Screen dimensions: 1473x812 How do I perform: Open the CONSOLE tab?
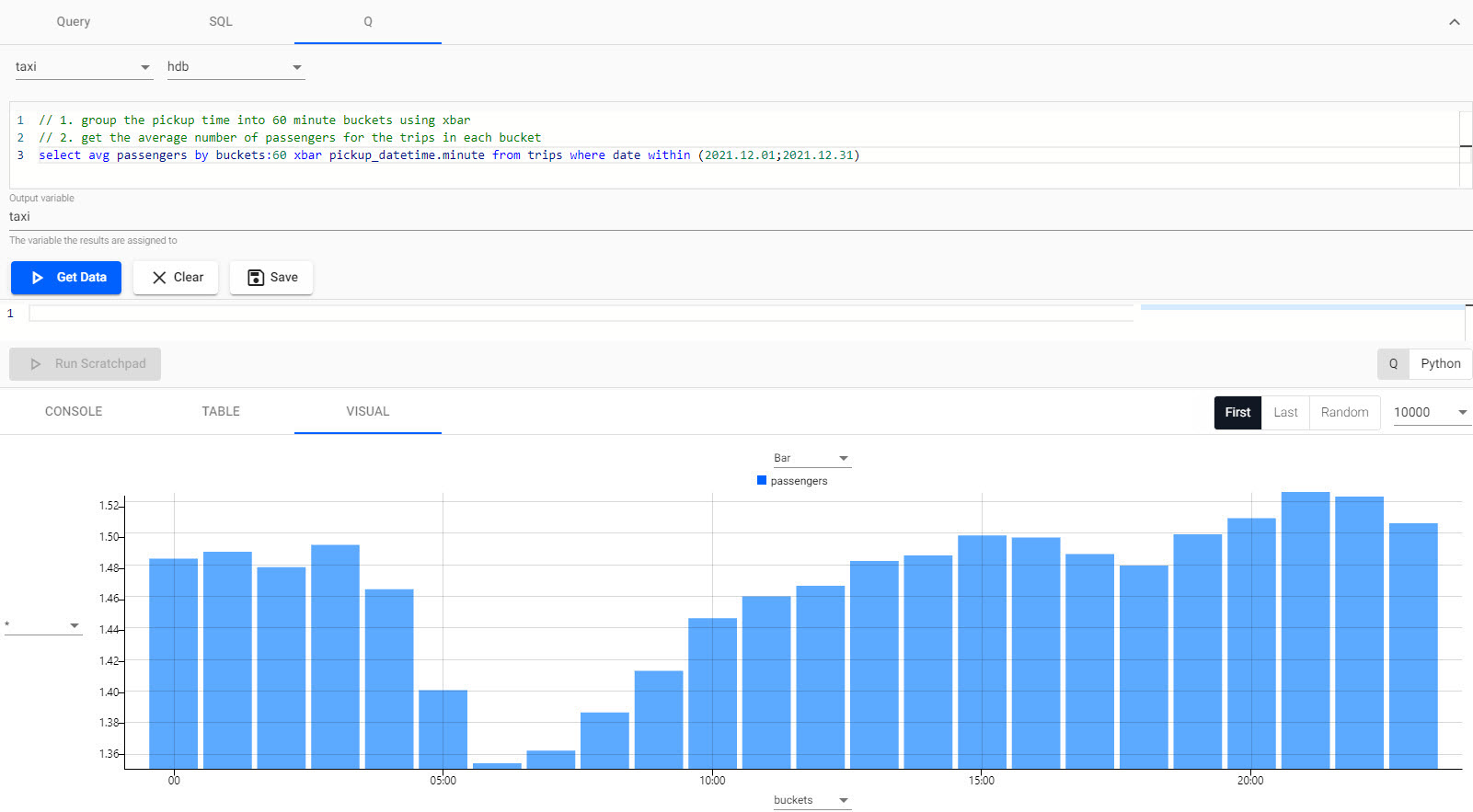click(x=74, y=412)
